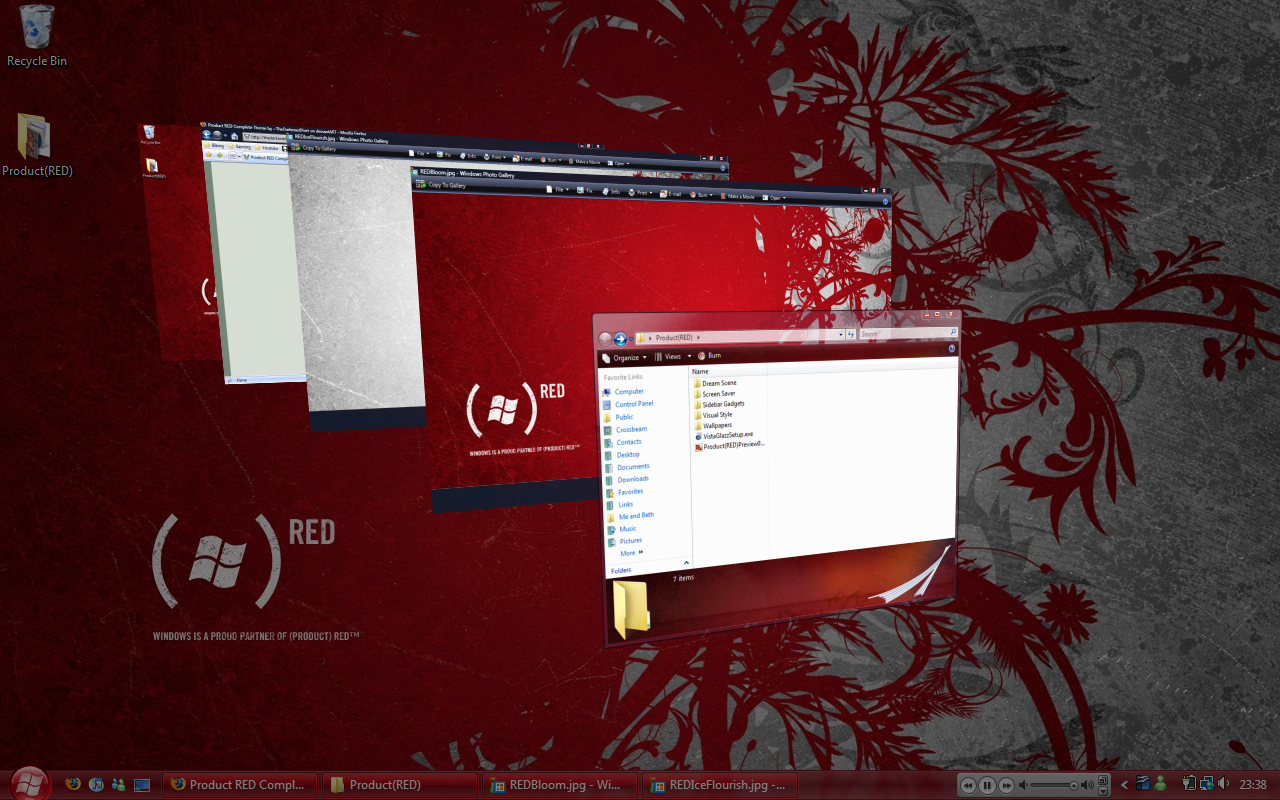Open the Downloads favorite link
Viewport: 1280px width, 800px height.
tap(633, 479)
